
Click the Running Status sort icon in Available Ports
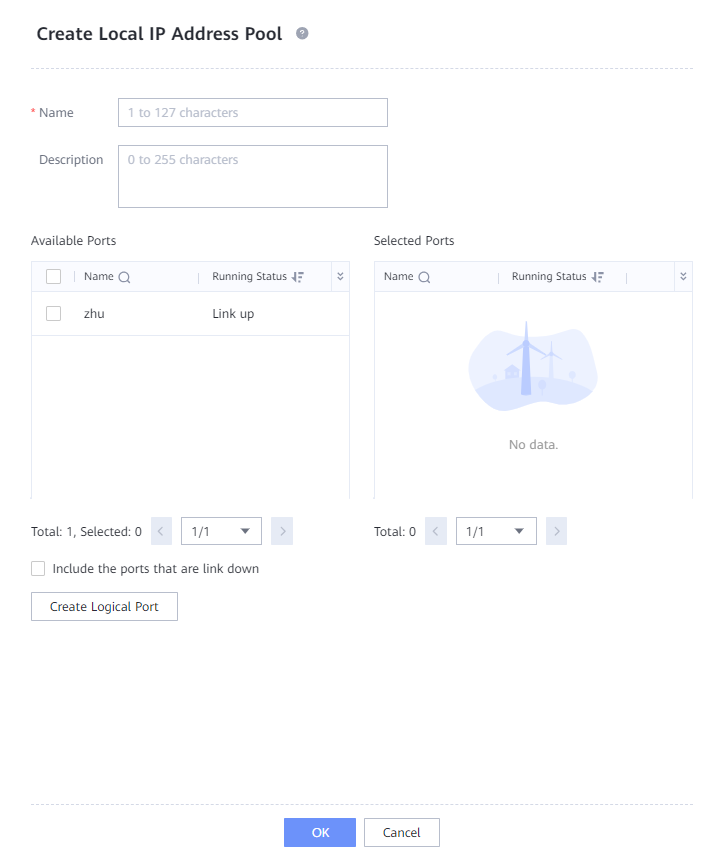(x=298, y=277)
